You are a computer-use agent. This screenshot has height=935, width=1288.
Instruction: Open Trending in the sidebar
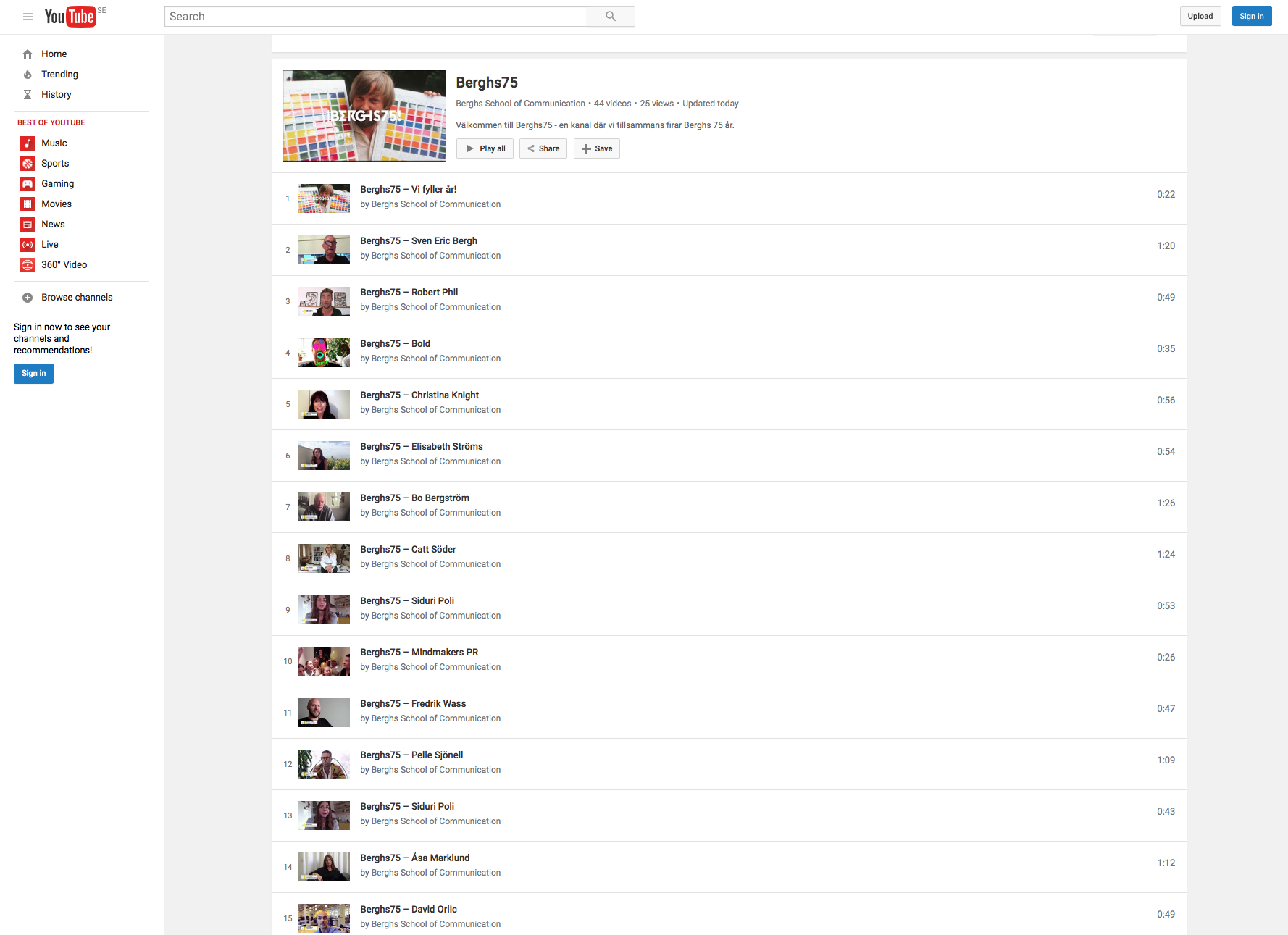[x=59, y=75]
